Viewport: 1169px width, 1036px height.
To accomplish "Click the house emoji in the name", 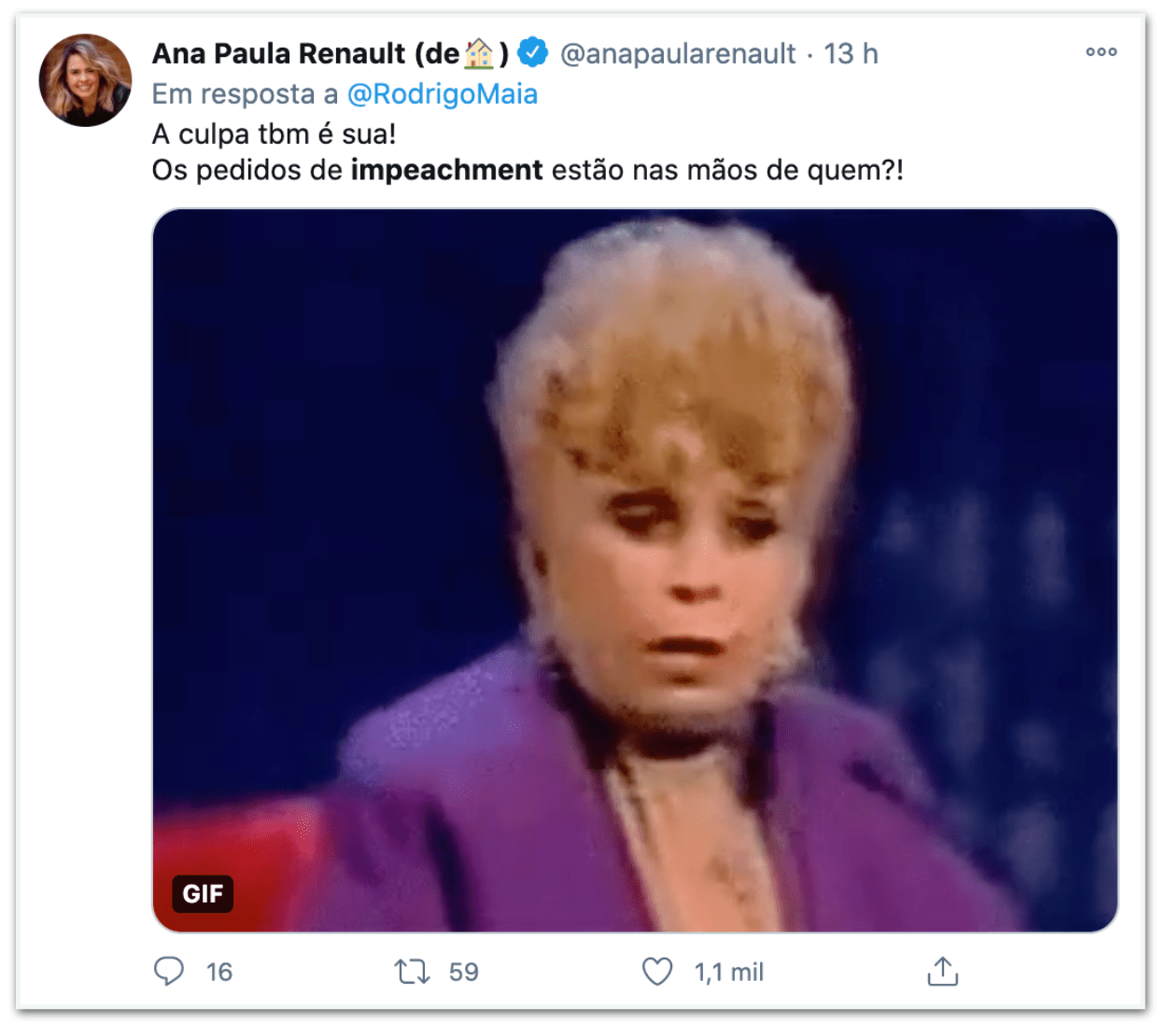I will (x=479, y=54).
